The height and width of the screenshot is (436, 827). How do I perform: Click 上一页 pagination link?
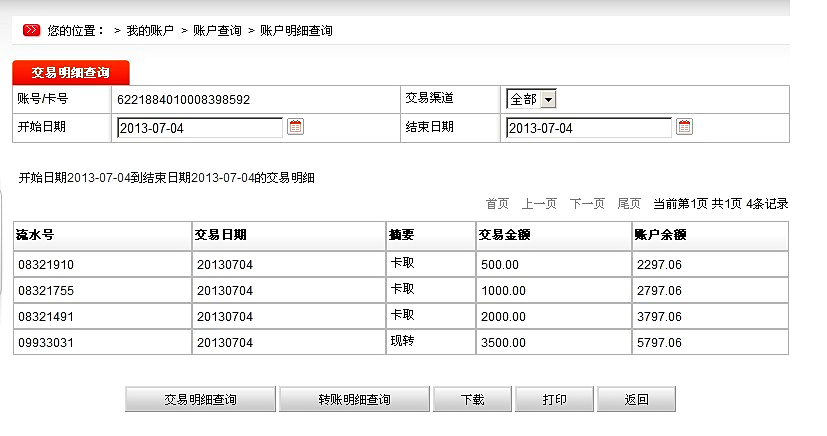(x=539, y=204)
